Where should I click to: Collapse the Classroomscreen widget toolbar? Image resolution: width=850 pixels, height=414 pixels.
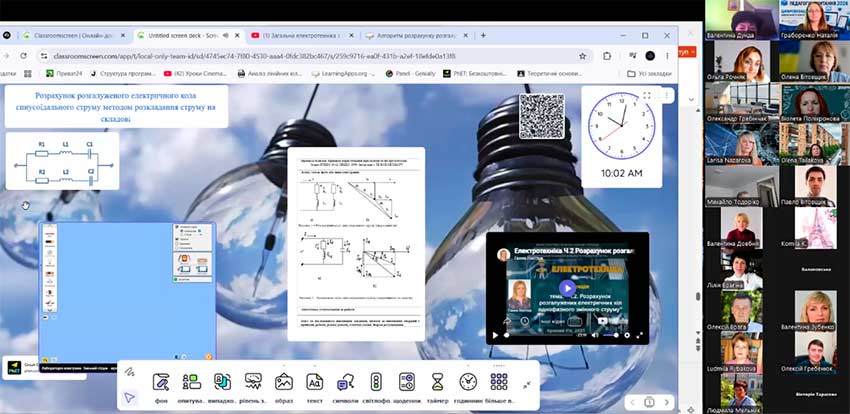527,385
